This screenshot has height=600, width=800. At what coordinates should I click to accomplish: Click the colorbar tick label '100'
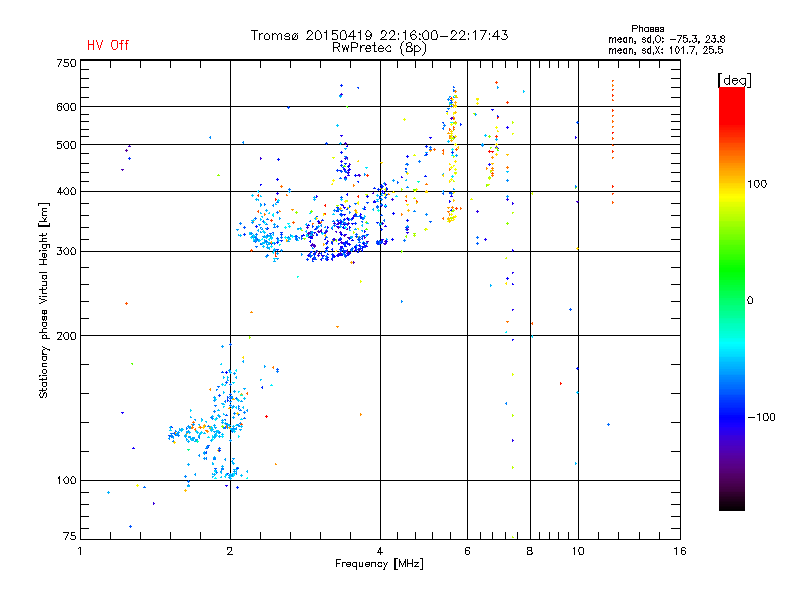point(757,184)
